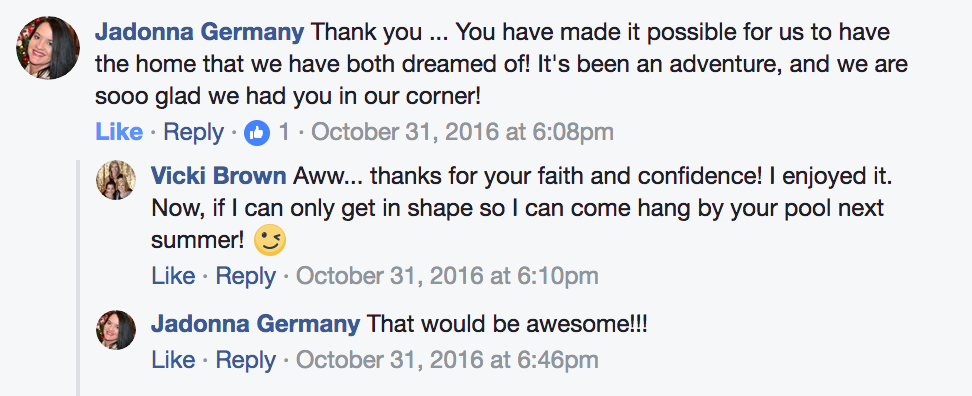Screen dimensions: 972x396
Task: Like Vicki Brown's reply comment
Action: [174, 276]
